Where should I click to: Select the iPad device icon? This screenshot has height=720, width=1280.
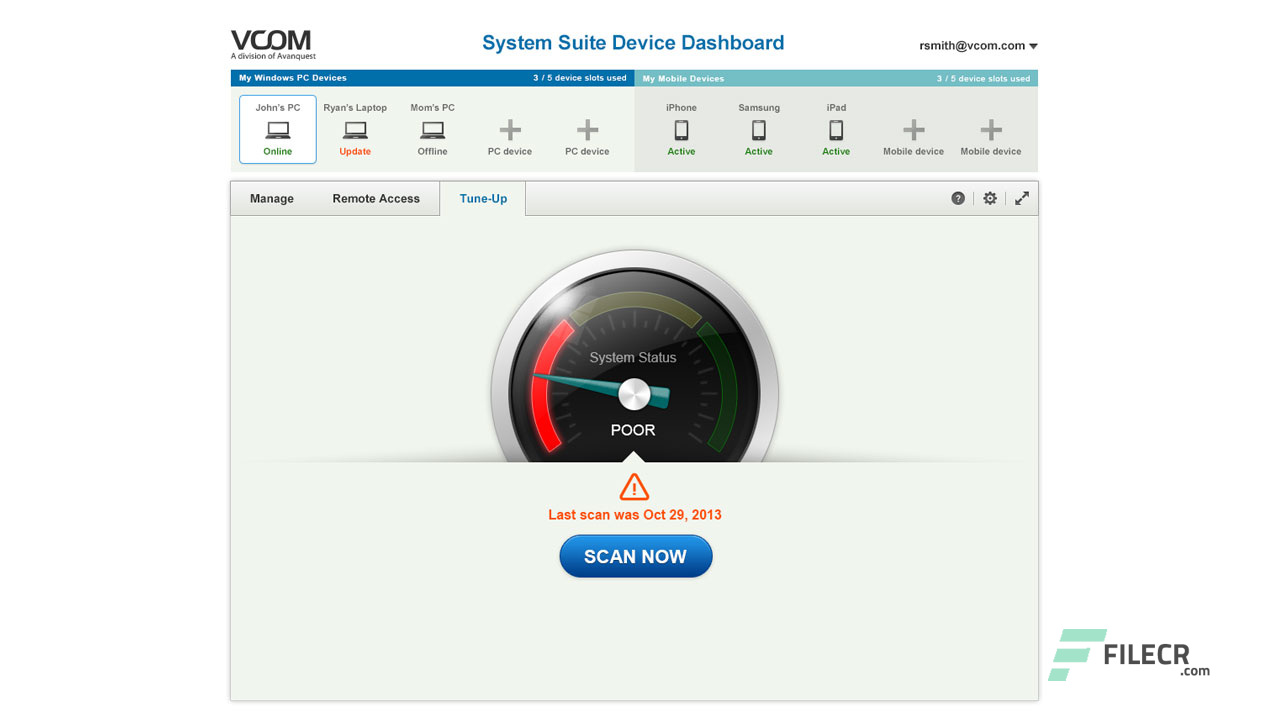[836, 130]
